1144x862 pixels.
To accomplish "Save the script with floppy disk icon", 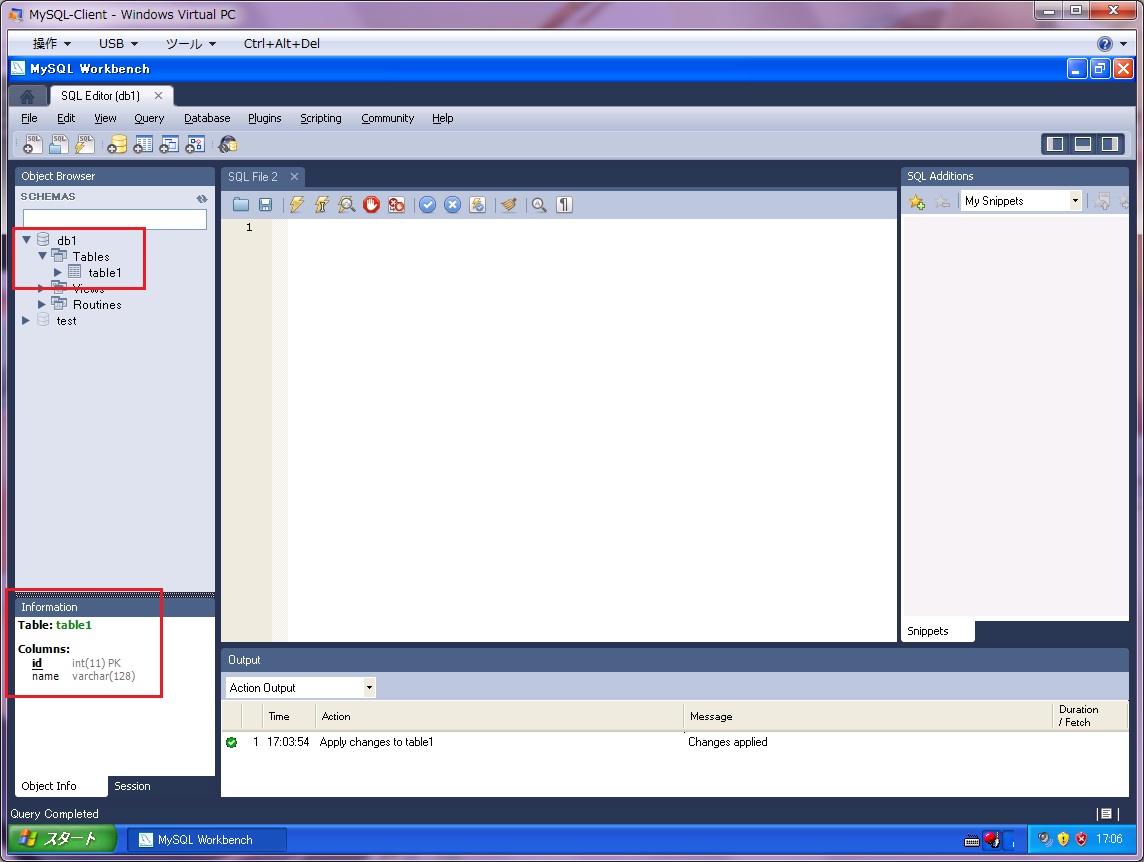I will 266,205.
